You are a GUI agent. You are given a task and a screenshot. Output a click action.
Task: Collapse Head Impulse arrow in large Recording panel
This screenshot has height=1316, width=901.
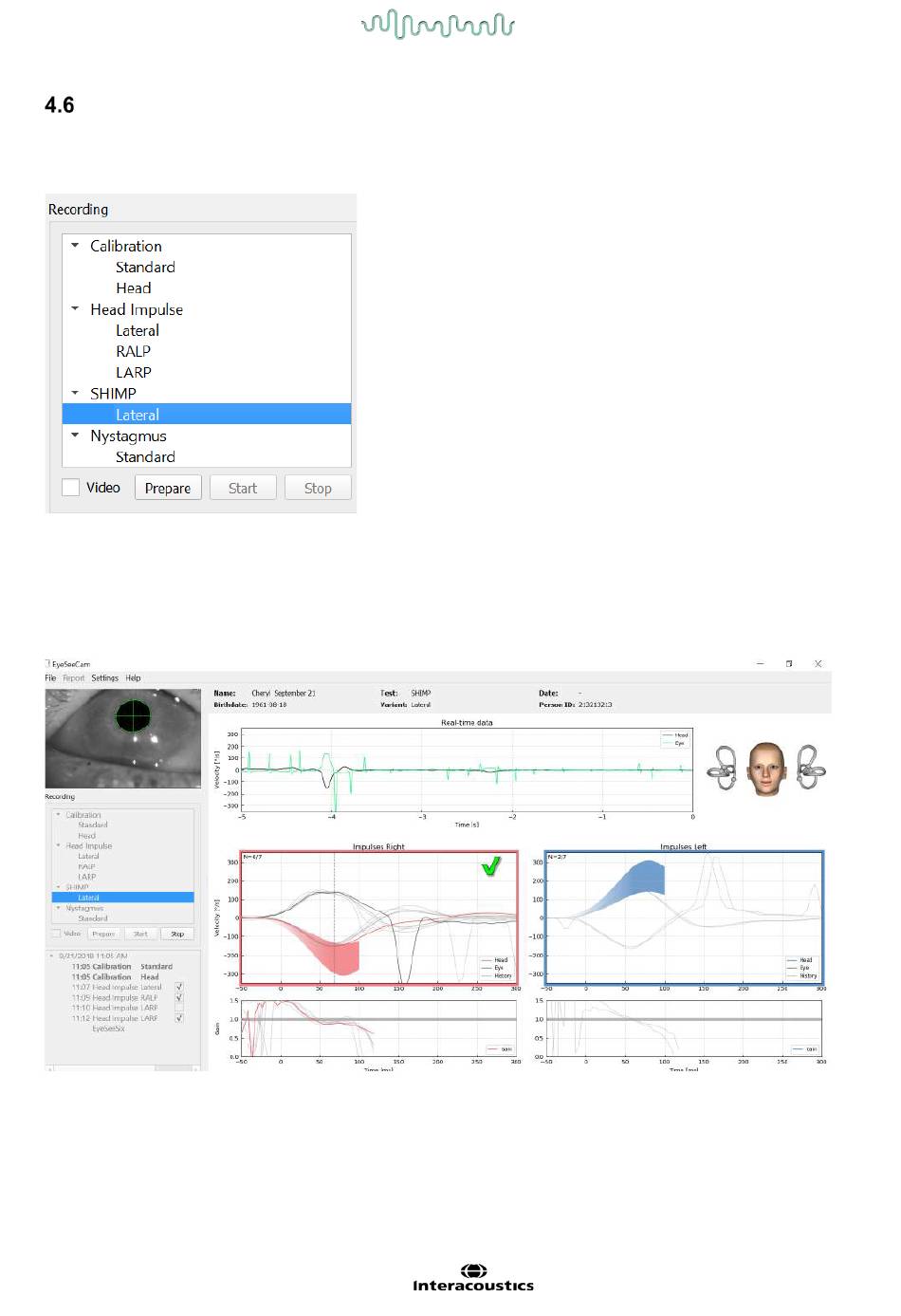point(75,308)
